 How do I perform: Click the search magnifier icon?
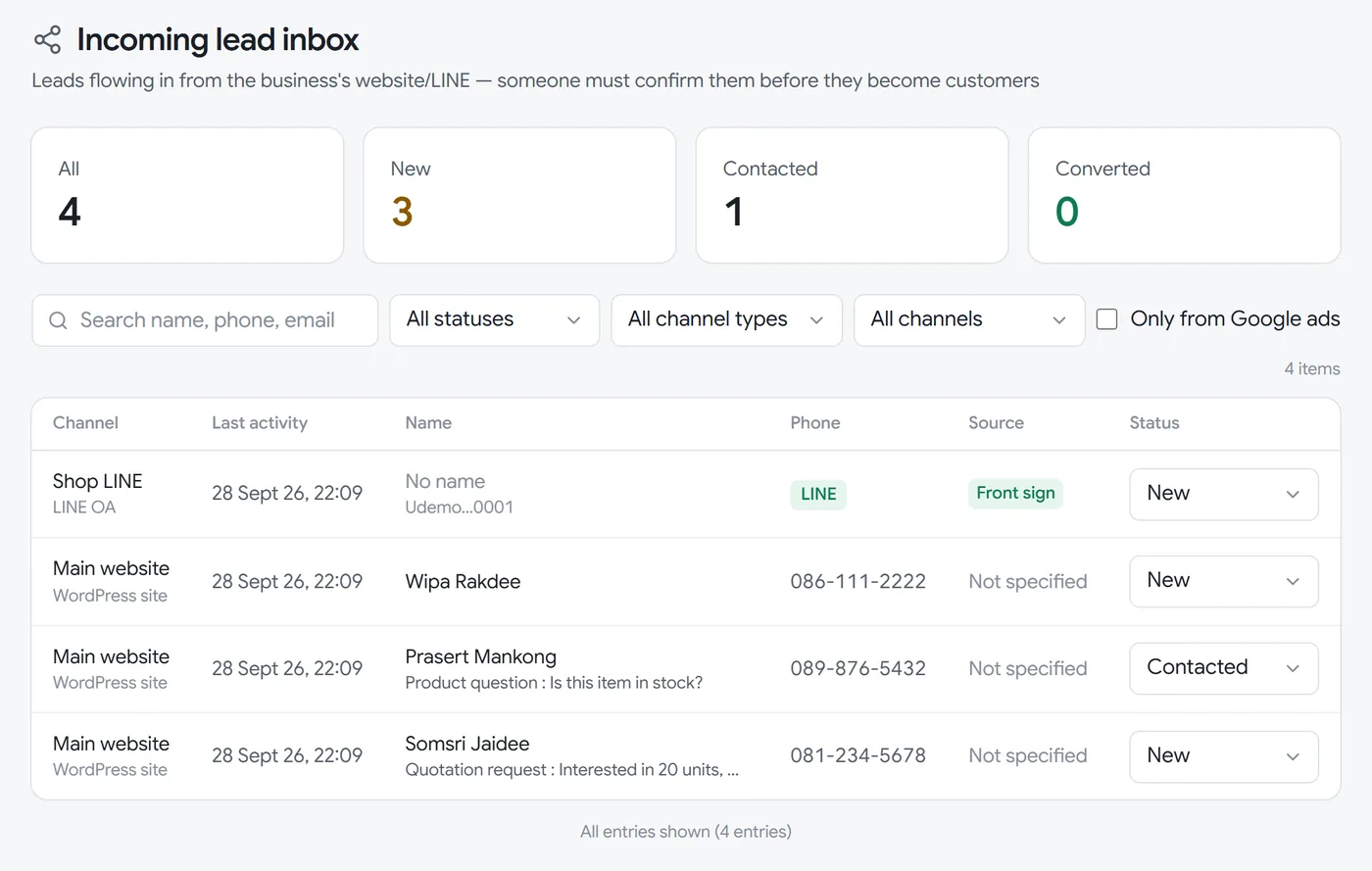click(58, 320)
